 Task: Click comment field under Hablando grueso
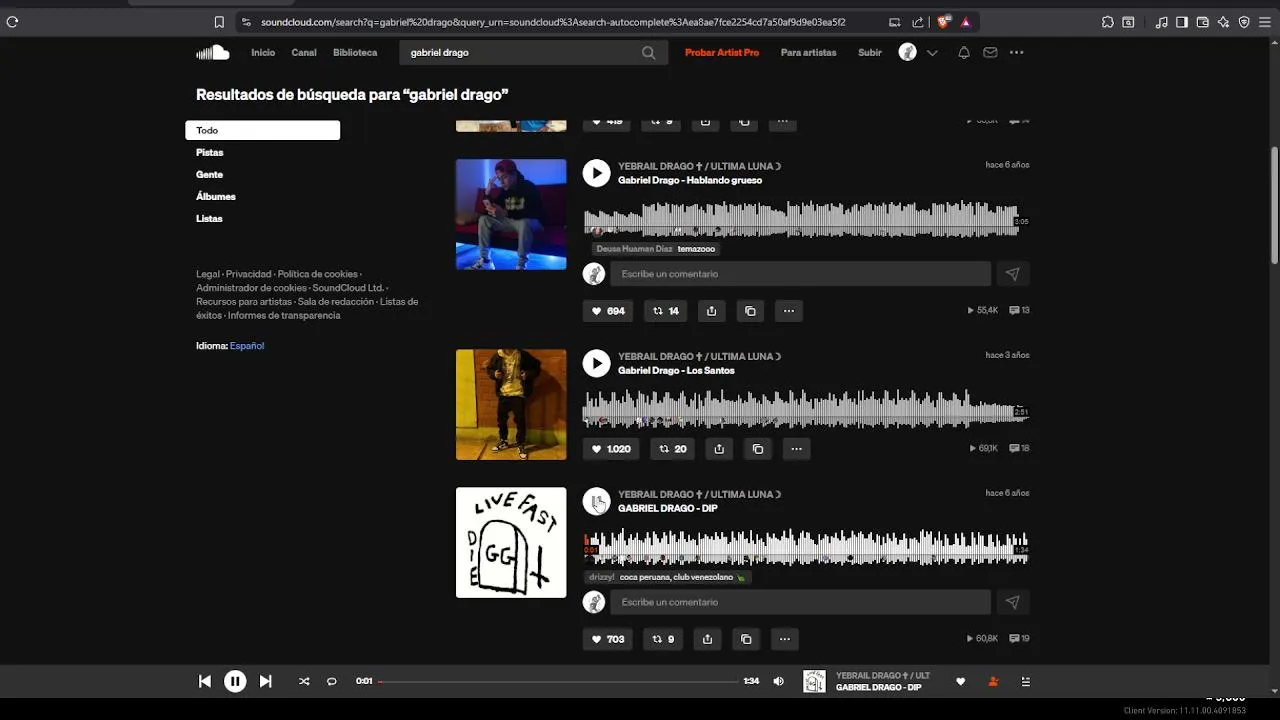(801, 274)
